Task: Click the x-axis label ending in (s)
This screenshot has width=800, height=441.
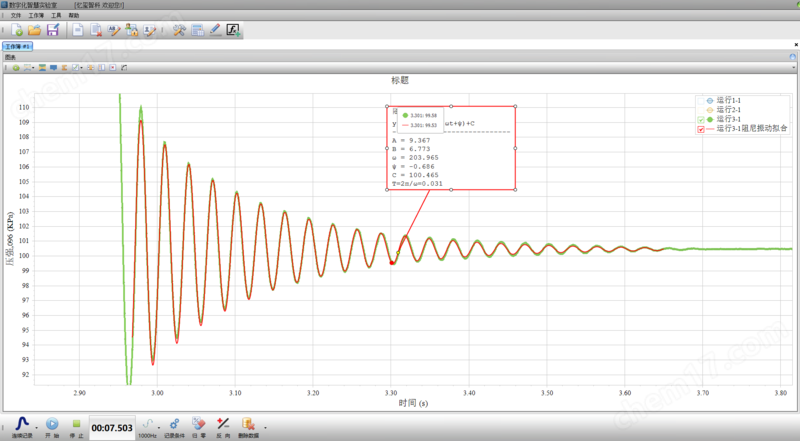Action: (x=413, y=403)
